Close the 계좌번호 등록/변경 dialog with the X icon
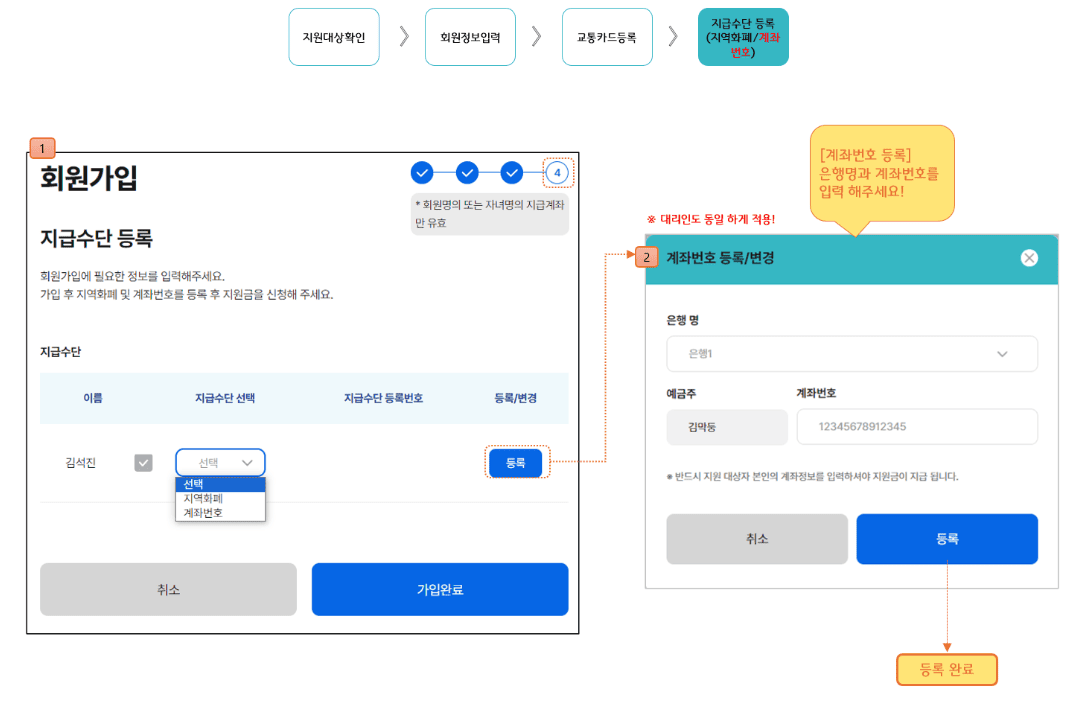The height and width of the screenshot is (701, 1068). [1029, 257]
